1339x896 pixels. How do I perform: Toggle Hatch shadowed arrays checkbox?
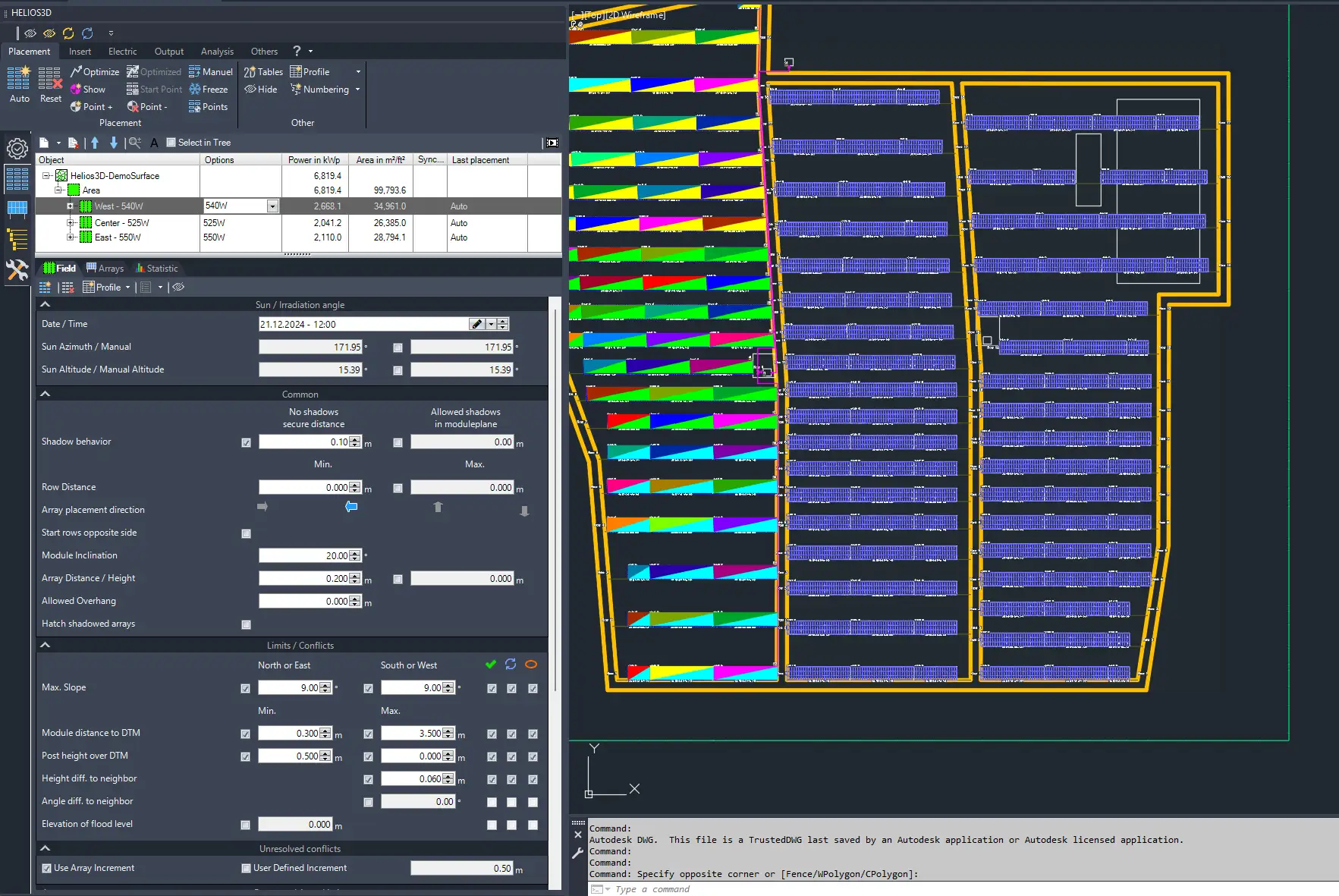pos(246,624)
